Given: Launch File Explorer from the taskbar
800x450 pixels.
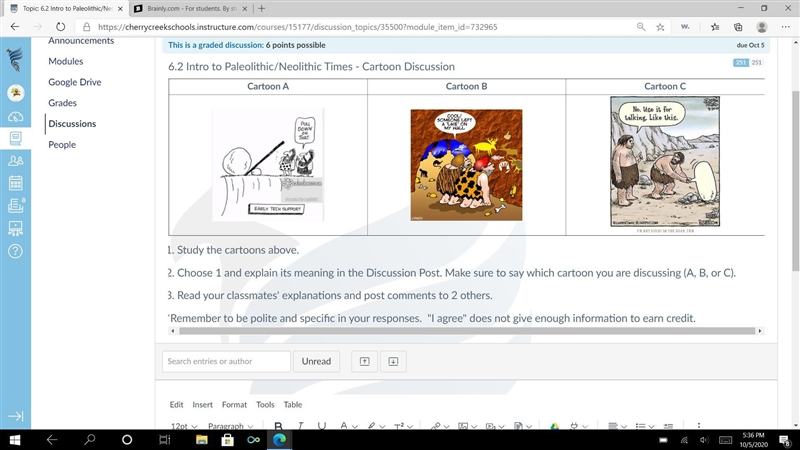Looking at the screenshot, I should click(202, 439).
